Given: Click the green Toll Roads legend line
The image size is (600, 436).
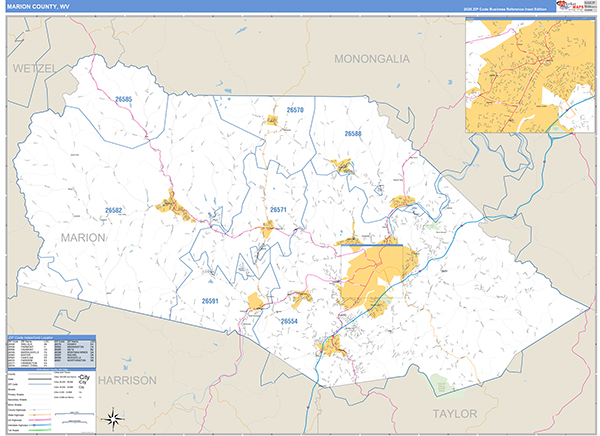Looking at the screenshot, I should pos(40,430).
